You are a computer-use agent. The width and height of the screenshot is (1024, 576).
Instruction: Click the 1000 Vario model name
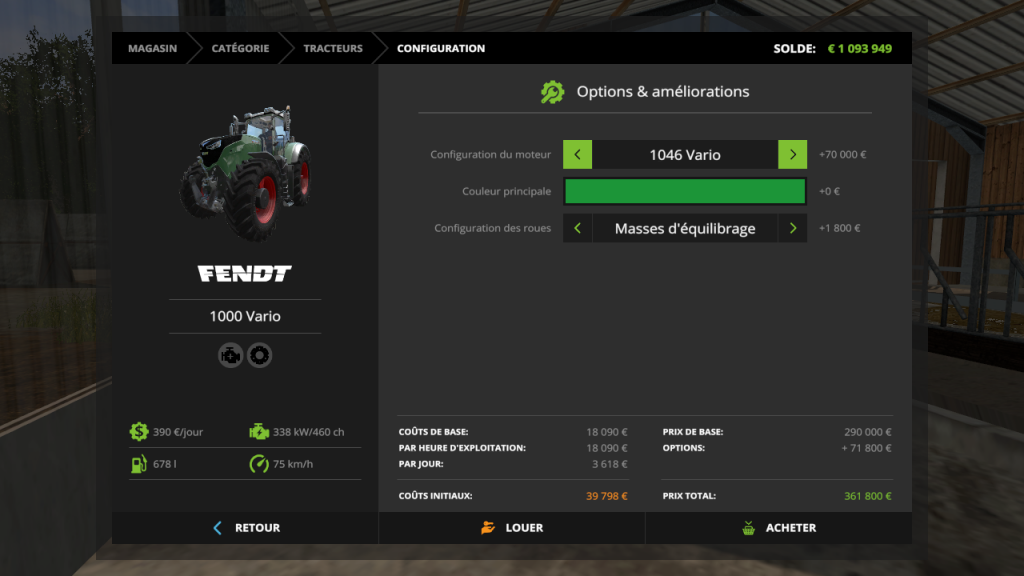coord(245,316)
